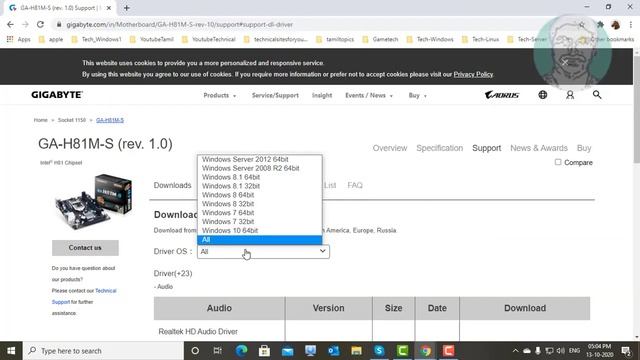This screenshot has width=640, height=360.
Task: Open the Chrome three-dot menu
Action: 631,24
